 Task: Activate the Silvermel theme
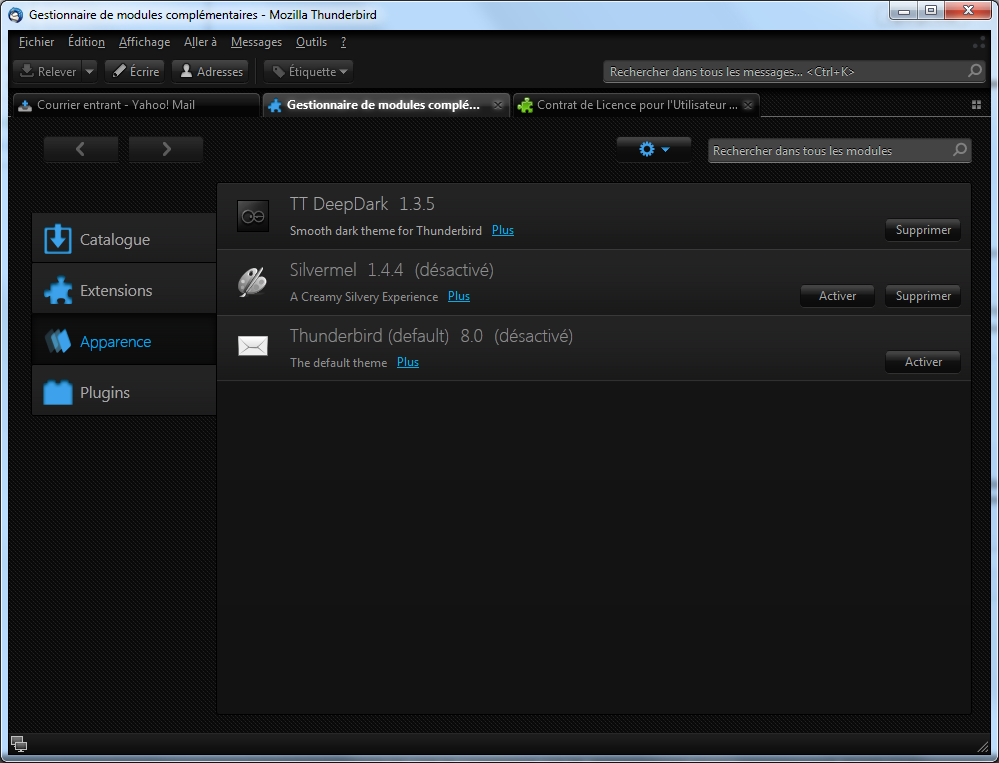[x=837, y=296]
